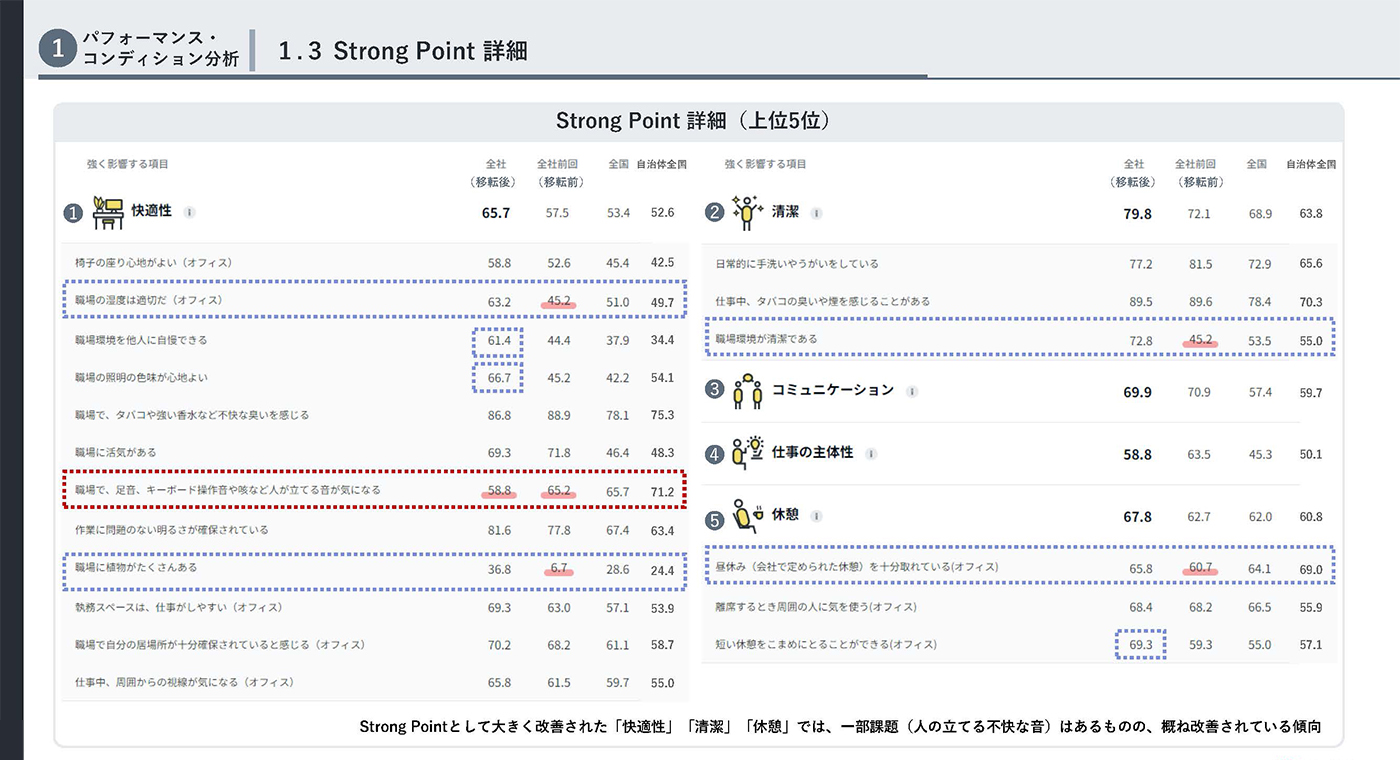Click the number 1 section badge

(58, 49)
